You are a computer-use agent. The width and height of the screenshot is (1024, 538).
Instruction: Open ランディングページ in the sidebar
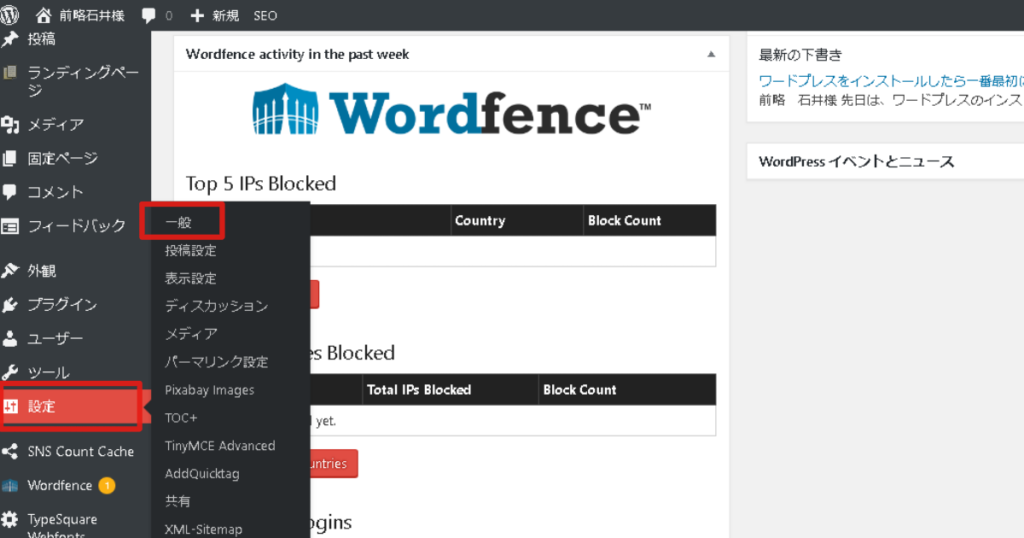click(x=83, y=81)
